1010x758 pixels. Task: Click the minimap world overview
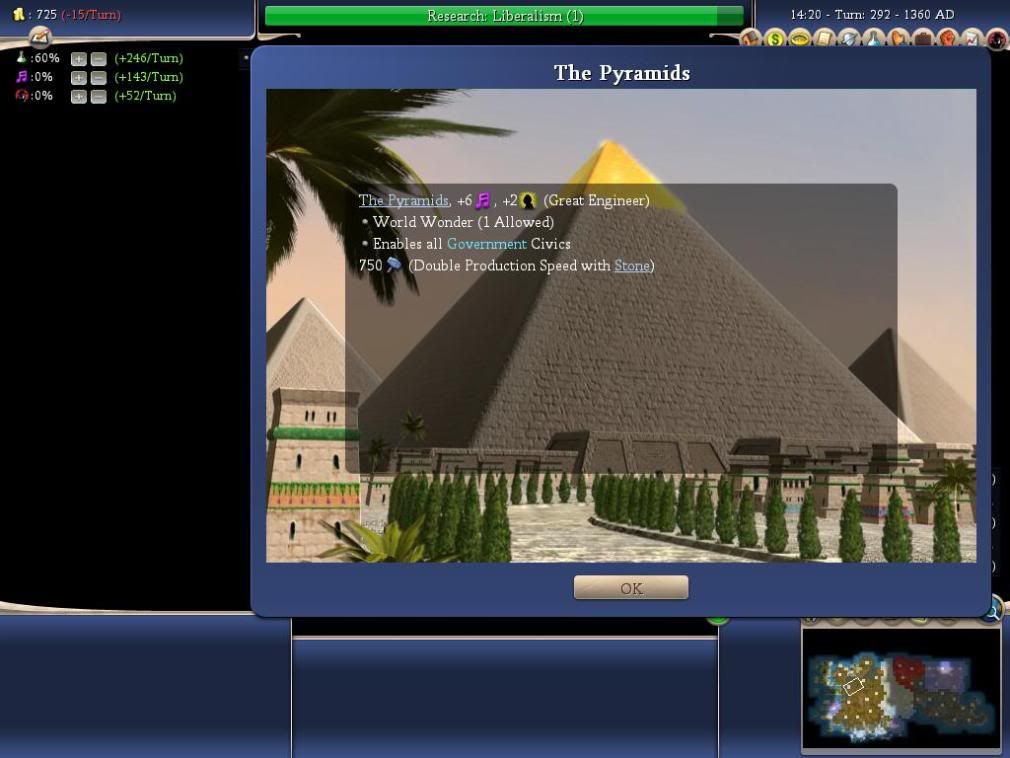[900, 688]
